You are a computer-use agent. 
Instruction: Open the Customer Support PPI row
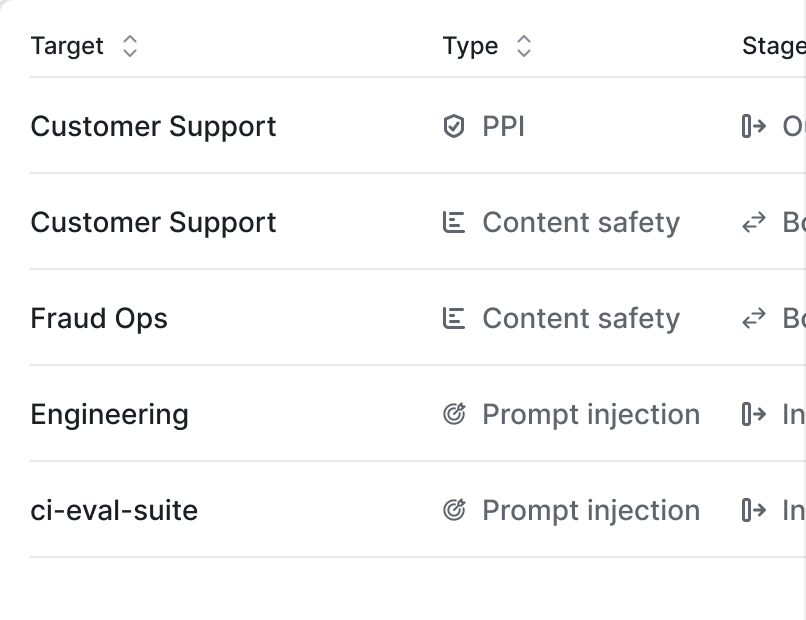418,126
